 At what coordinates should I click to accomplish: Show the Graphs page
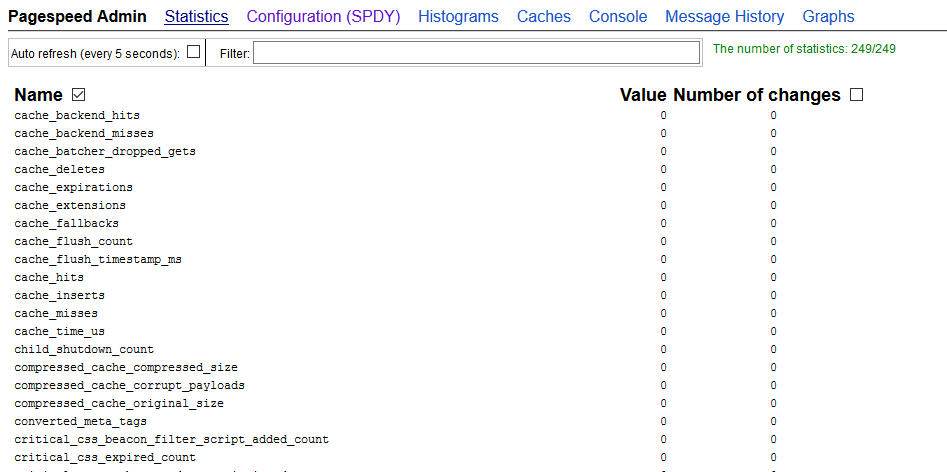click(x=828, y=17)
